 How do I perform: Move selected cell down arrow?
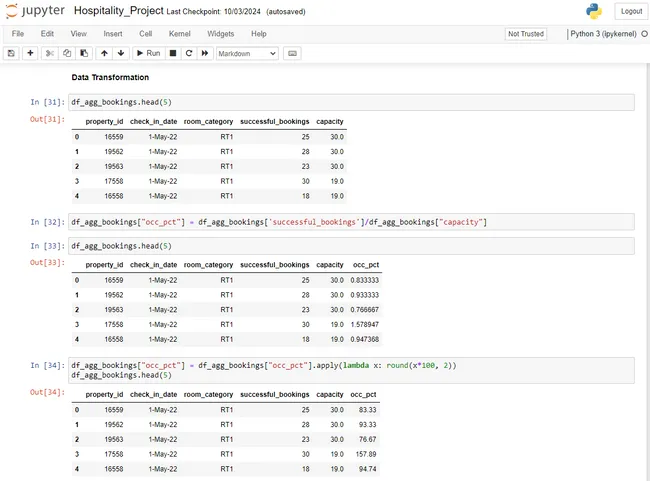[121, 53]
